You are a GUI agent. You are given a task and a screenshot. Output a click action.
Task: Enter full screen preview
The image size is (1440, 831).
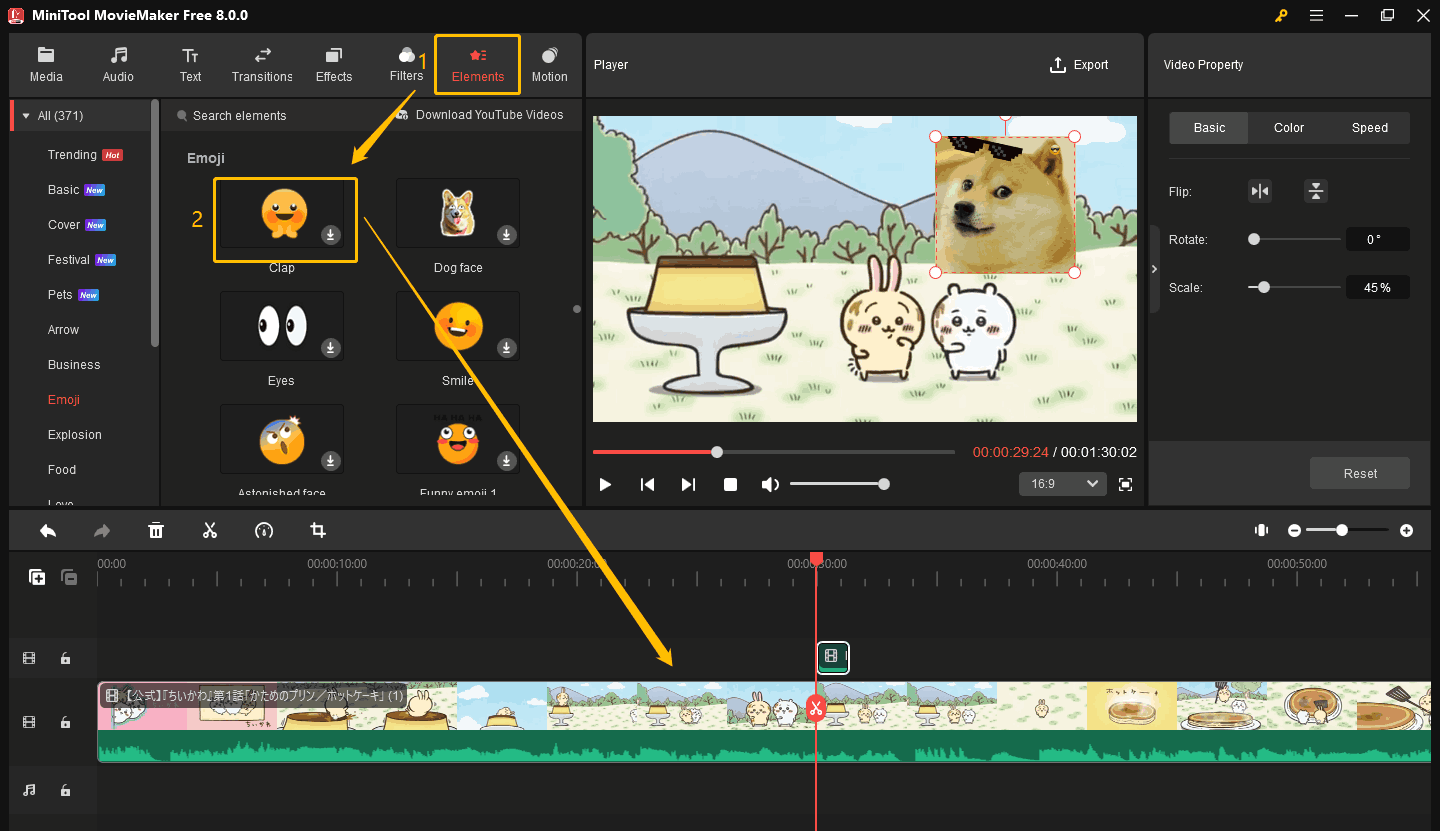click(x=1125, y=484)
